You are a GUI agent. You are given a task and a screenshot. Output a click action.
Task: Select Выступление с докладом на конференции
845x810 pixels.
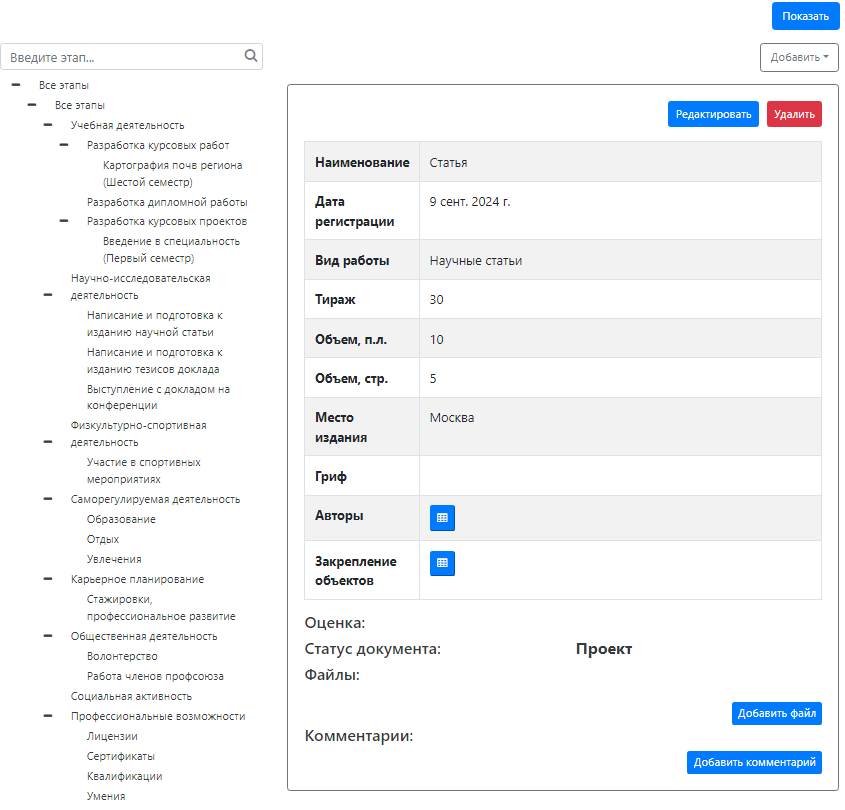coord(158,397)
